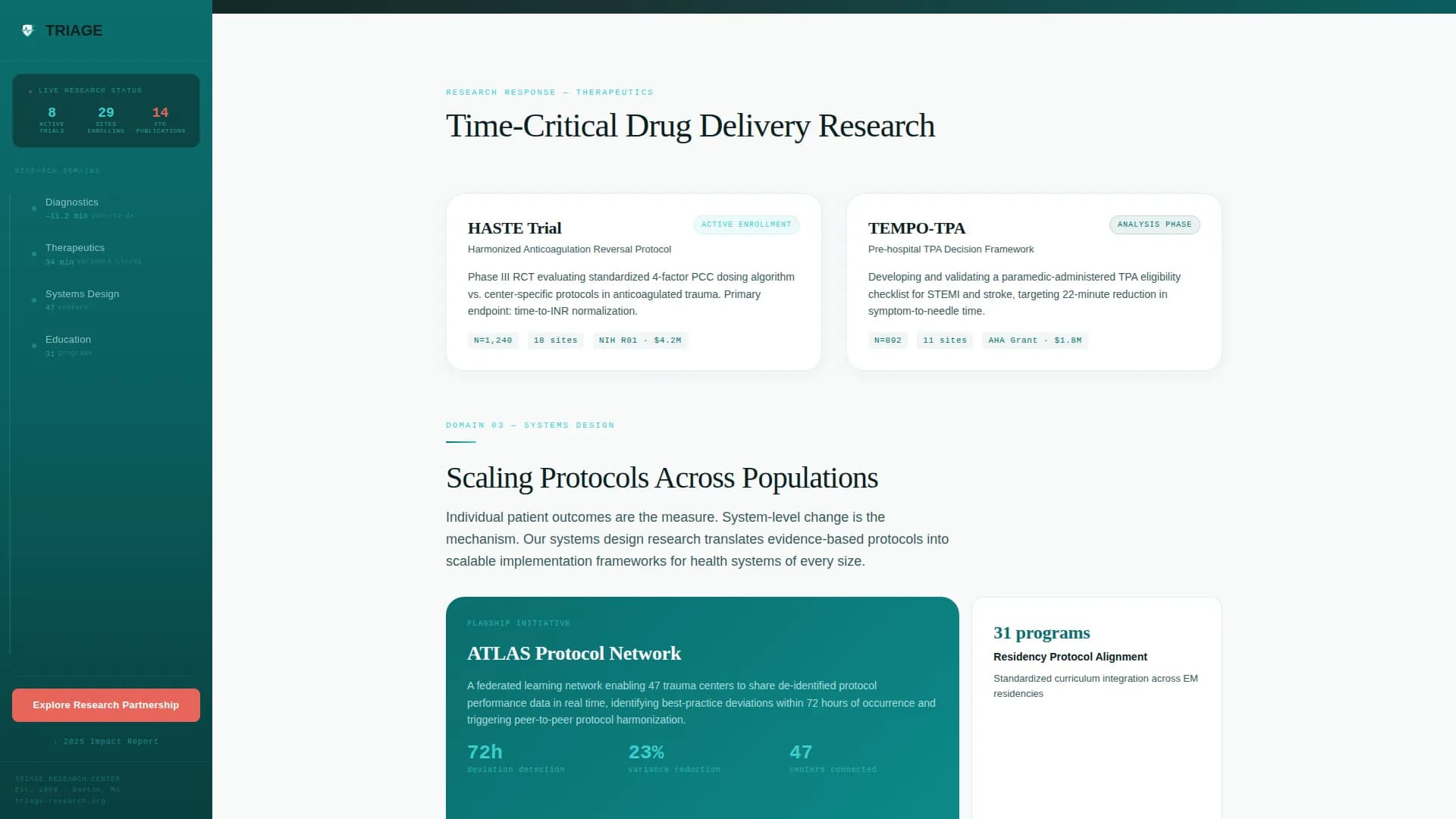1456x819 pixels.
Task: Click the 29 Sites Enrolling stat
Action: click(106, 120)
